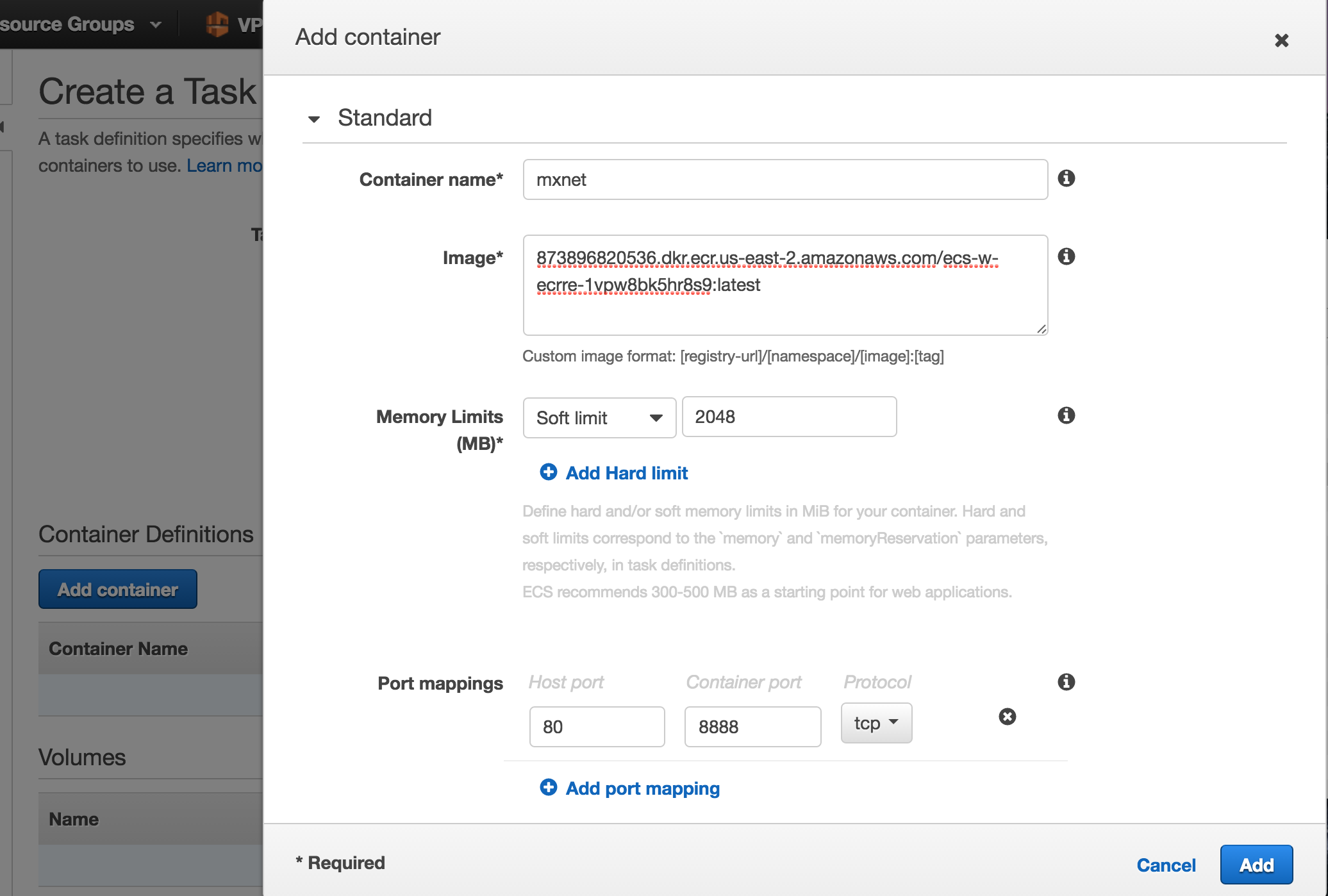
Task: Click Cancel link in dialog footer
Action: pos(1166,865)
